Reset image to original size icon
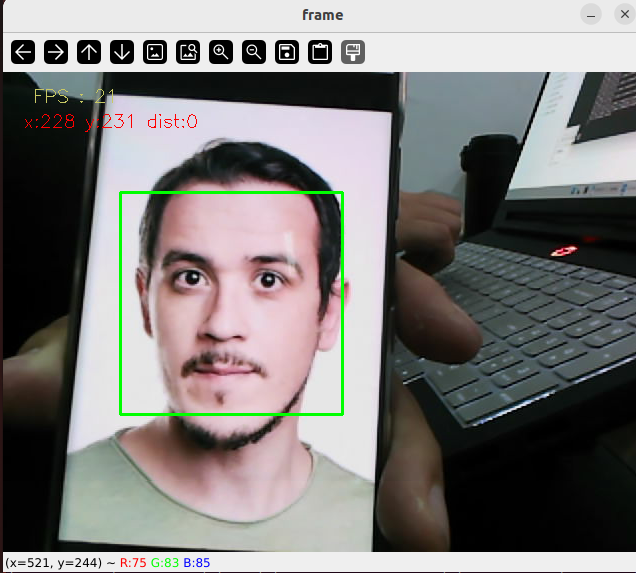Viewport: 636px width, 573px height. pos(155,52)
